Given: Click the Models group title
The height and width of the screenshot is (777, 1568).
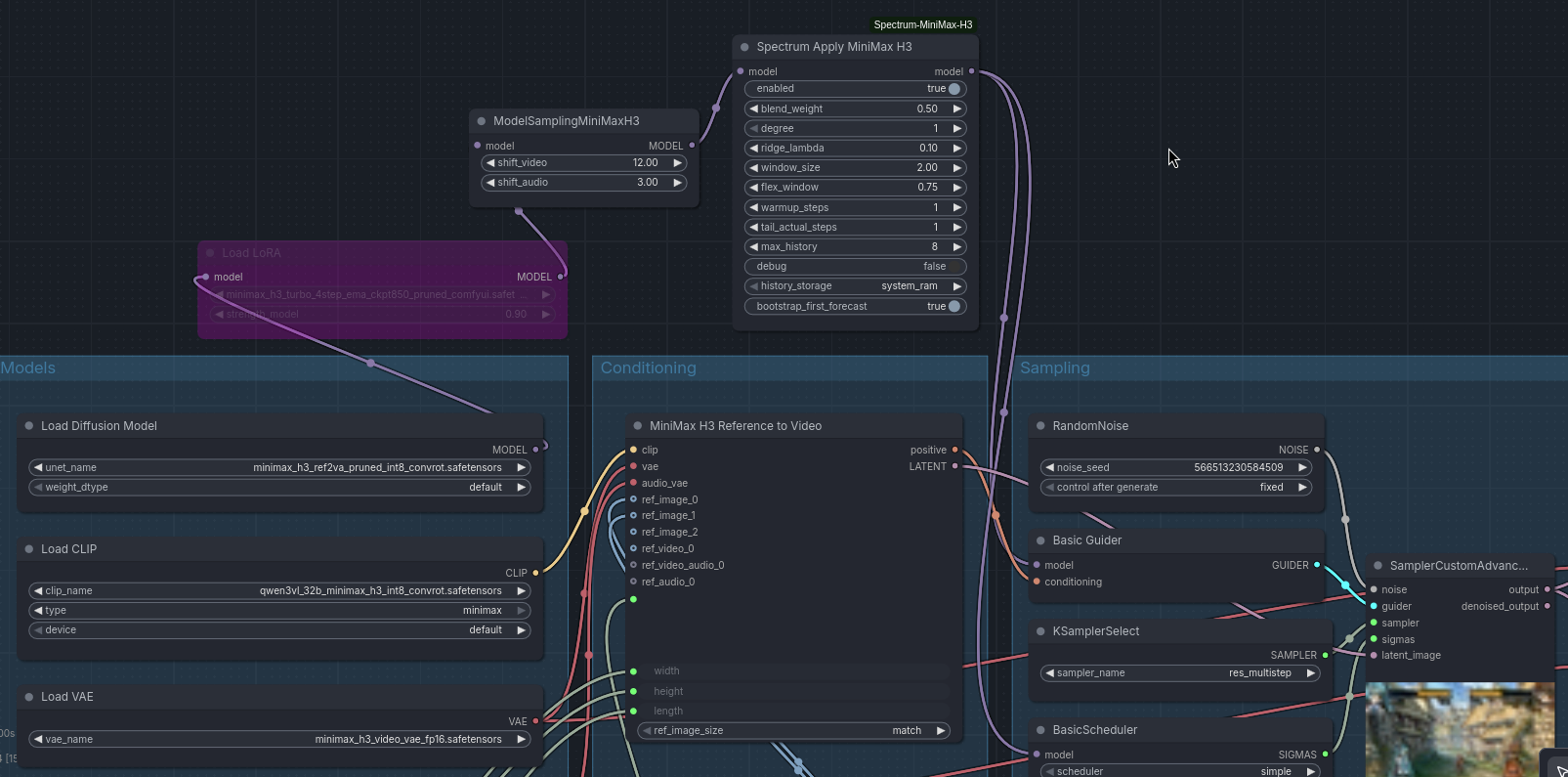Looking at the screenshot, I should [x=28, y=368].
